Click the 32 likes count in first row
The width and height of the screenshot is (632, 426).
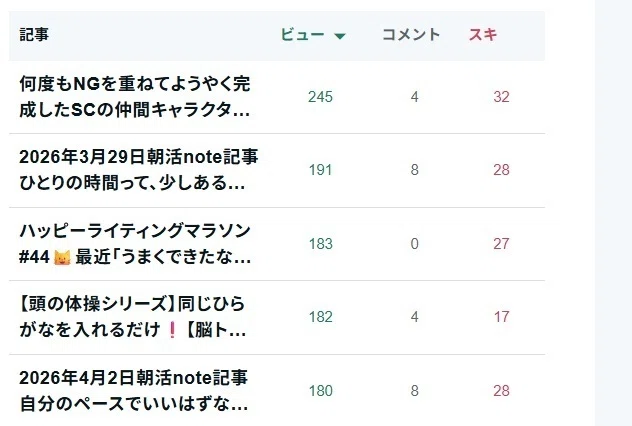click(x=501, y=97)
